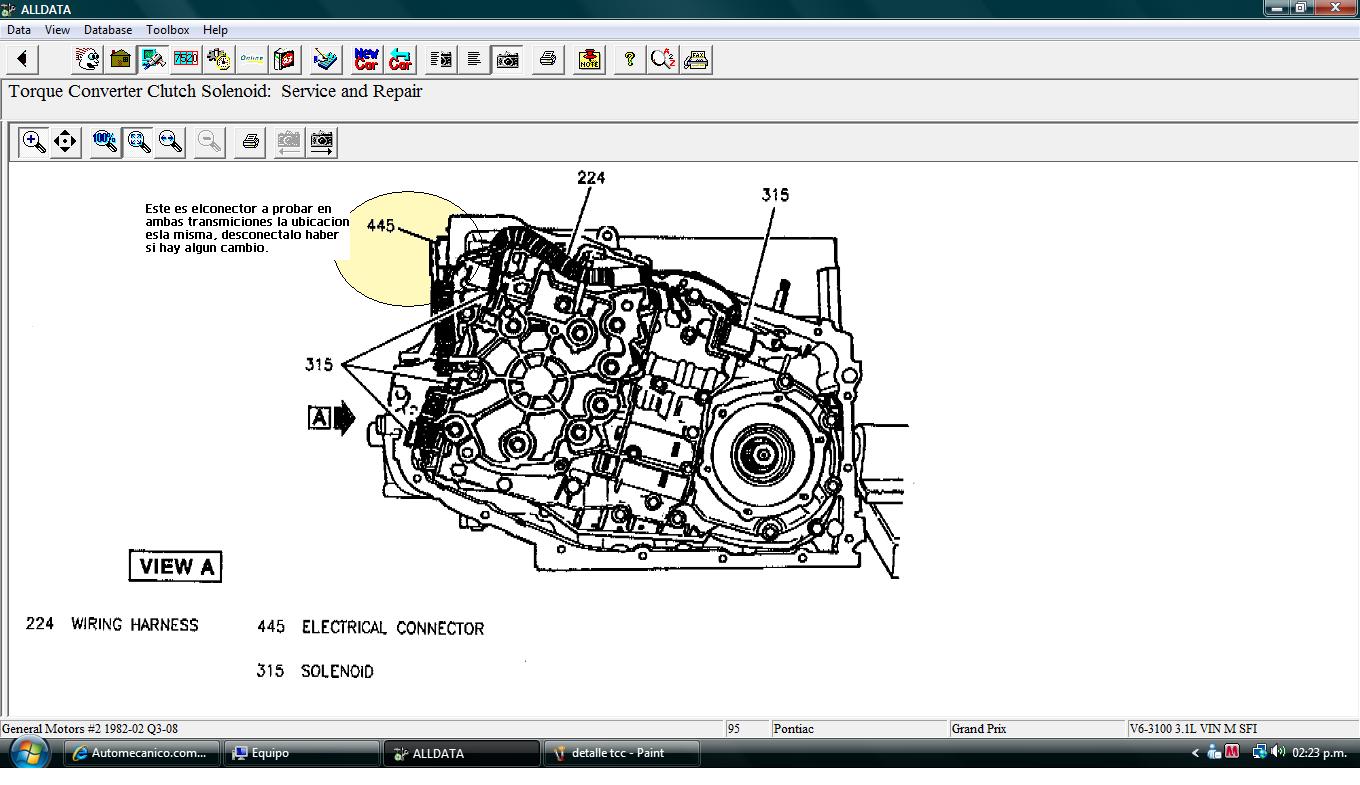This screenshot has width=1360, height=785.
Task: Click the camera icon in the main toolbar
Action: (x=507, y=59)
